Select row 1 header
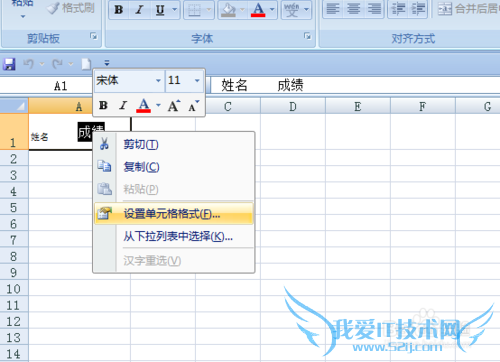 (14, 132)
